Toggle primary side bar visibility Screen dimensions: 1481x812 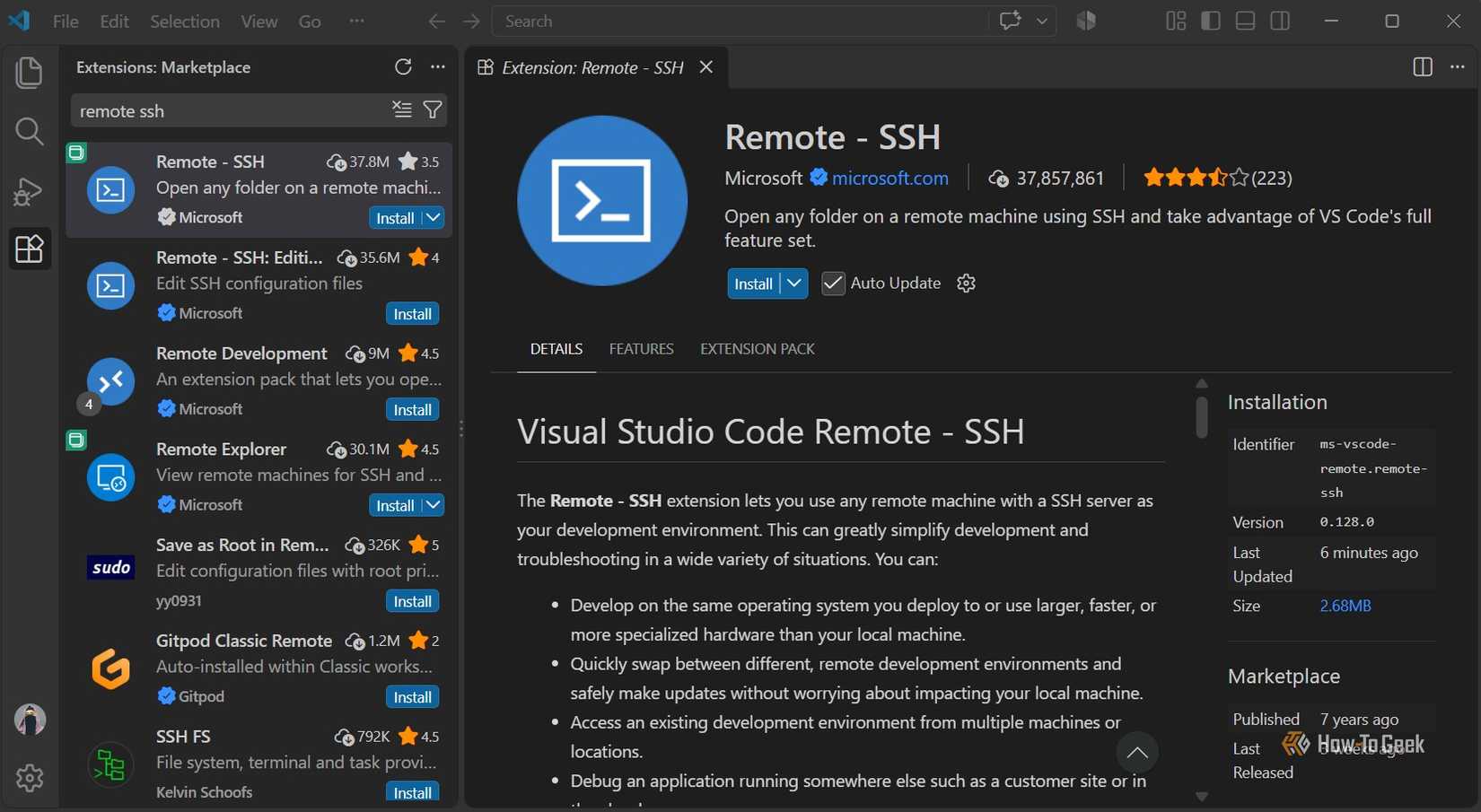[1211, 21]
